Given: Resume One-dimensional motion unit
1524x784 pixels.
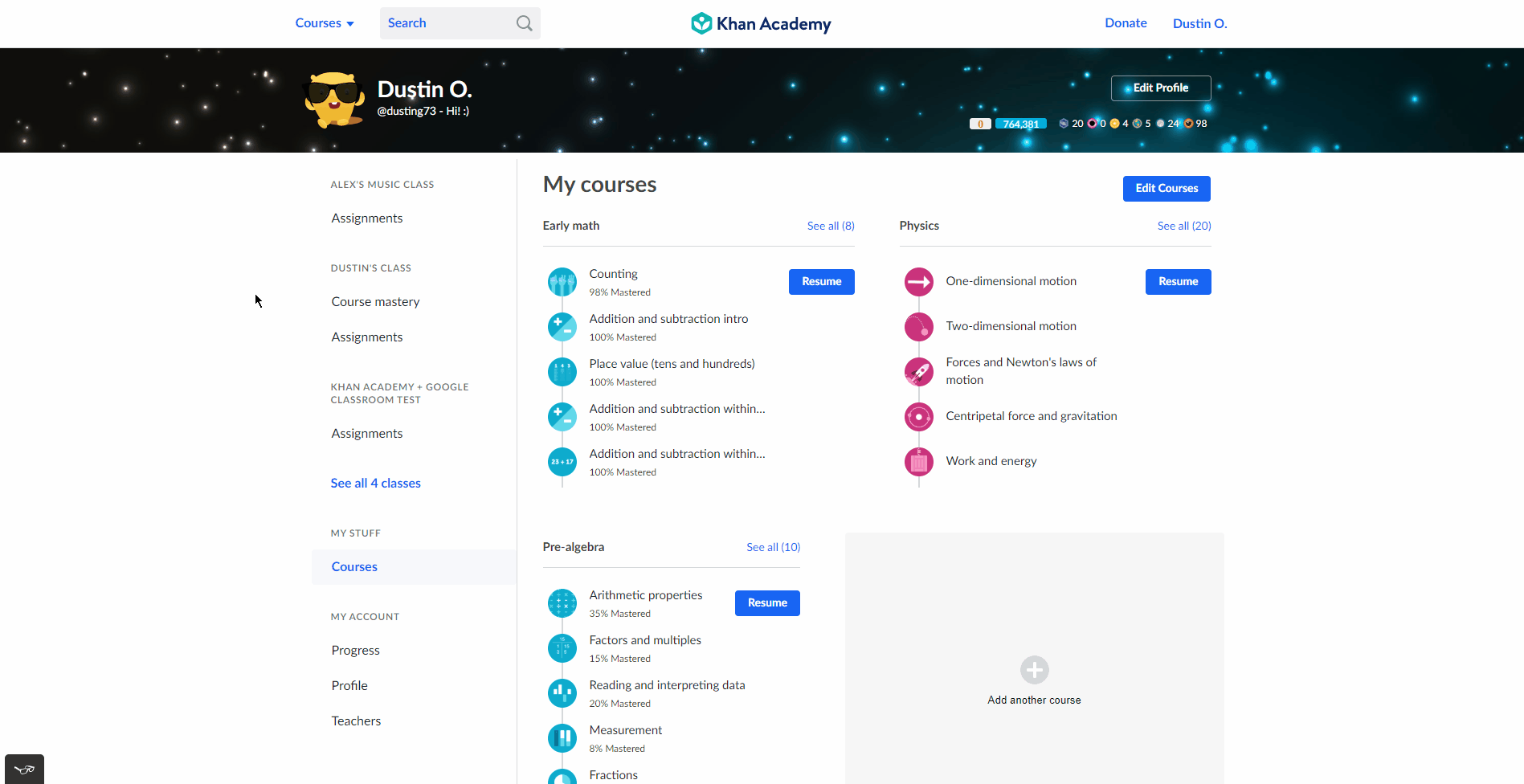Looking at the screenshot, I should [1179, 282].
